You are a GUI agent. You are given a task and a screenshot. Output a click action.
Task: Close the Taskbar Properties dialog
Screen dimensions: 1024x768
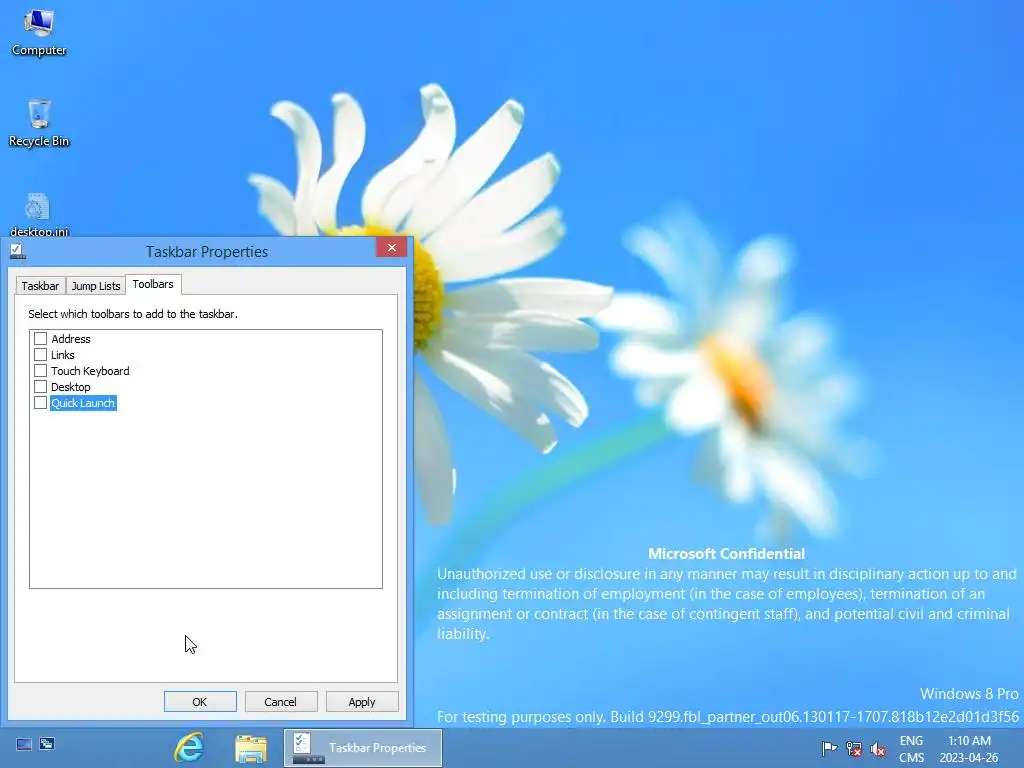pyautogui.click(x=391, y=248)
